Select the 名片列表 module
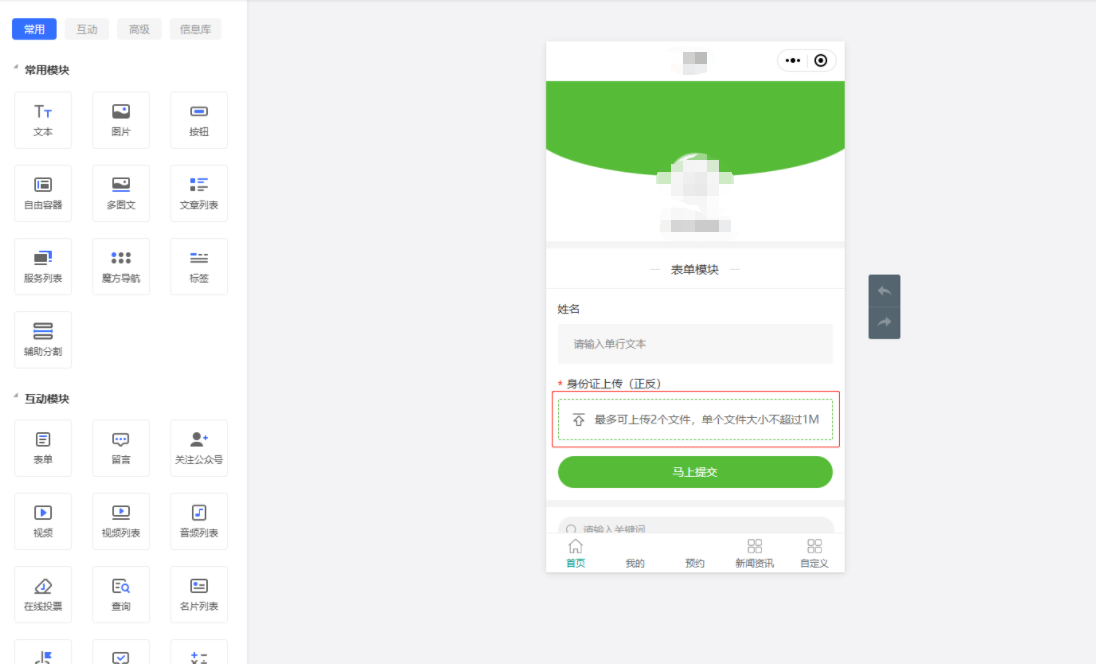The width and height of the screenshot is (1096, 664). click(199, 595)
